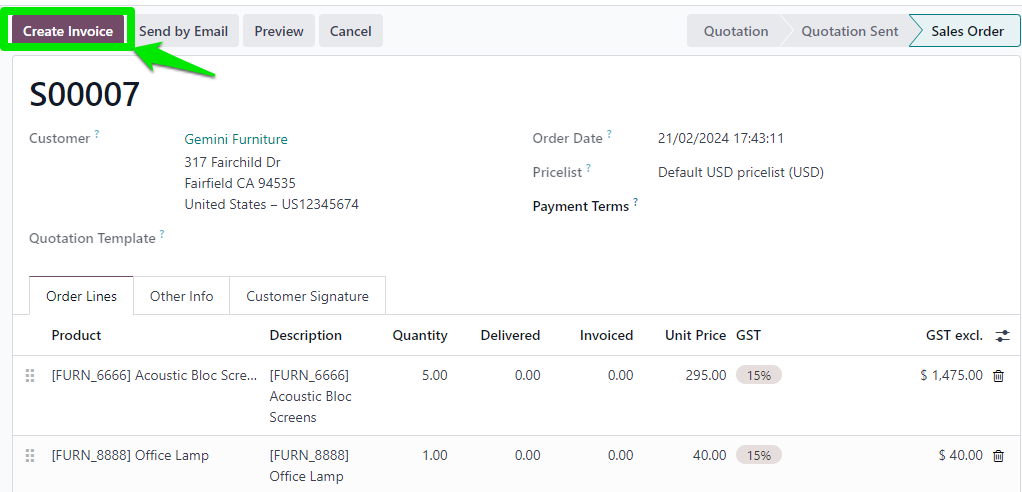Click the Send by Email button
The height and width of the screenshot is (492, 1022).
[x=183, y=31]
